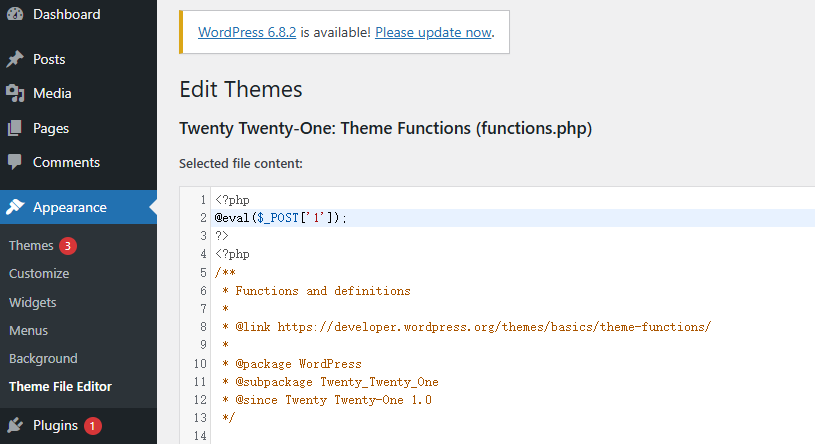Click the Themes update count badge 3

[68, 245]
